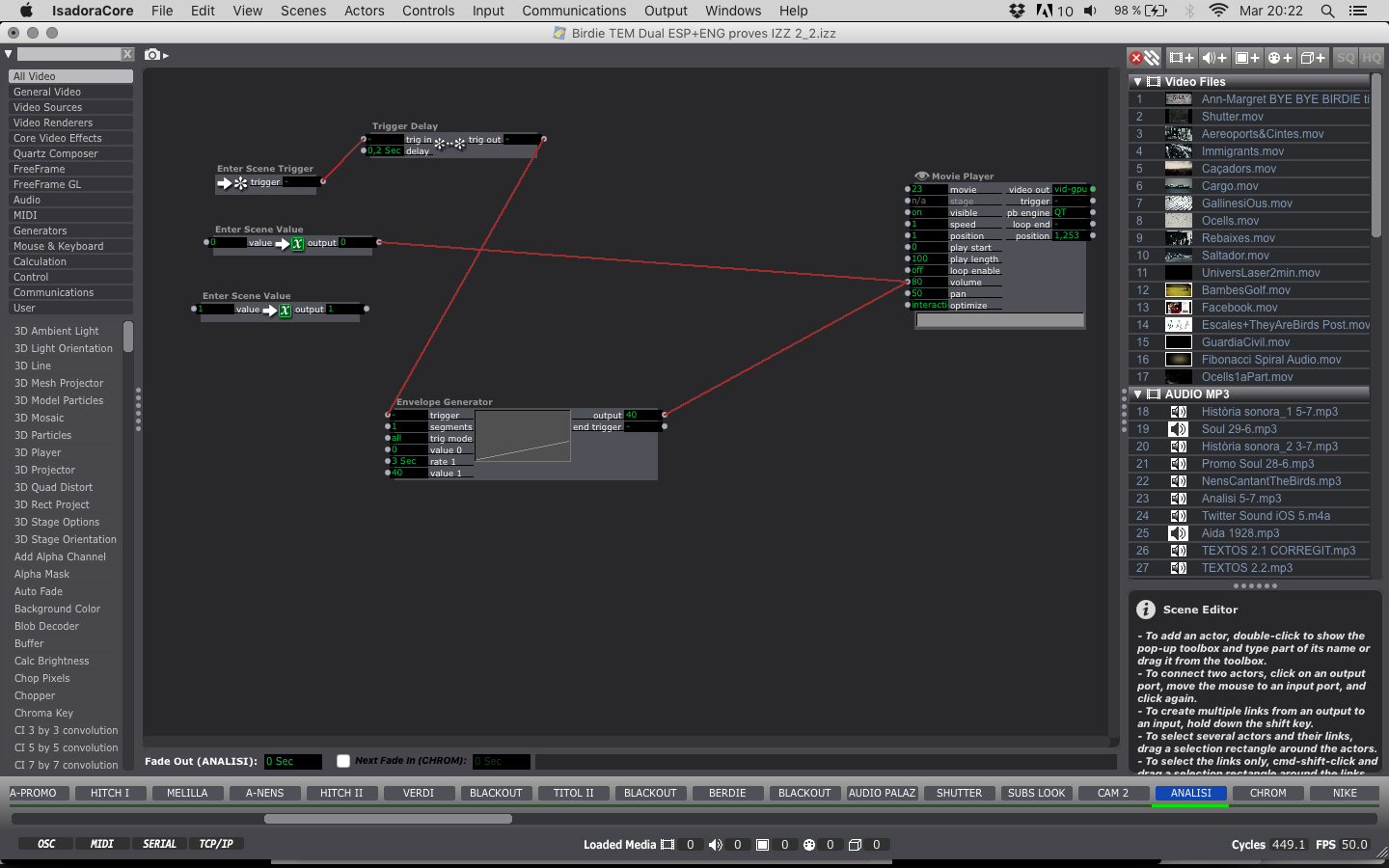The width and height of the screenshot is (1389, 868).
Task: Toggle the TCP/IP status indicator
Action: [216, 844]
